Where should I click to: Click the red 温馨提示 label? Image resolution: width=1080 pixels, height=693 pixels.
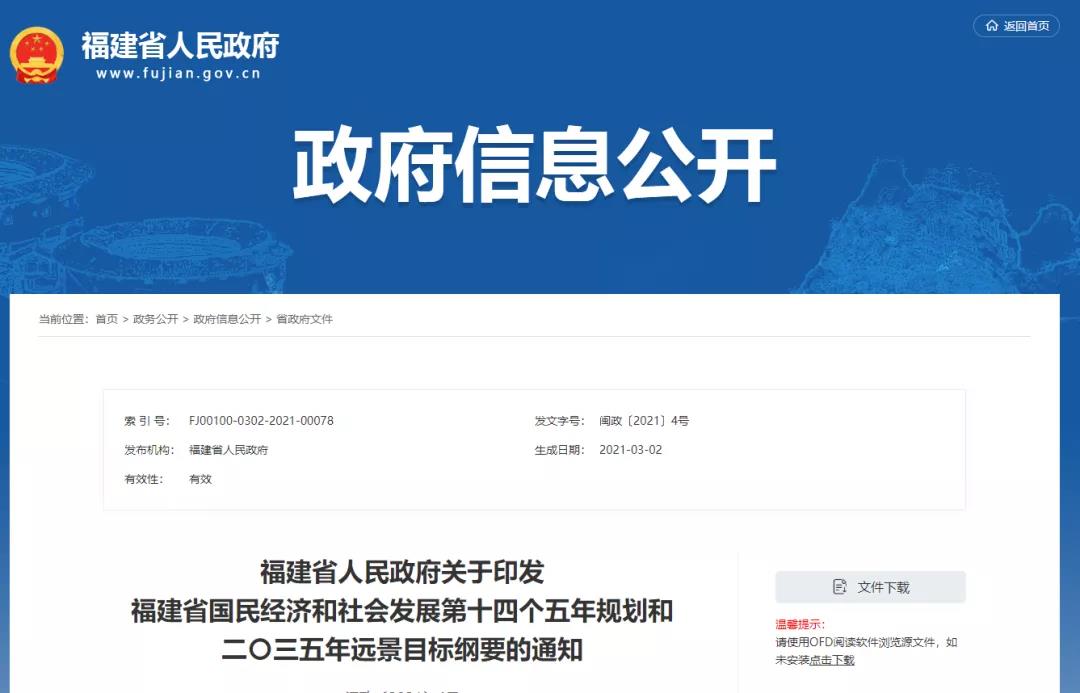[800, 625]
